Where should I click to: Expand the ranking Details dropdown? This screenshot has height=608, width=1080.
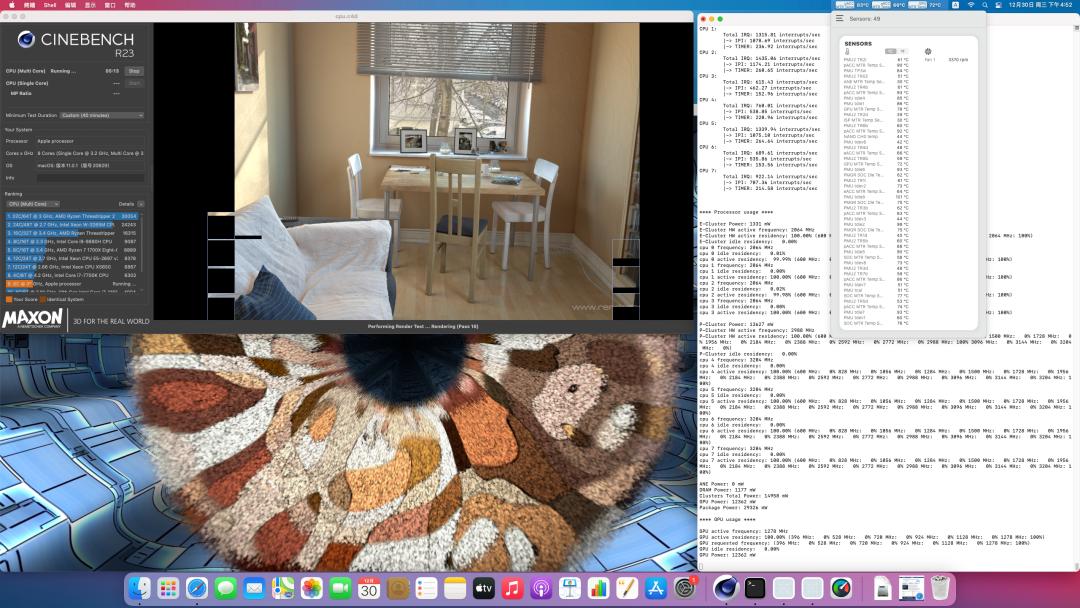coord(138,203)
